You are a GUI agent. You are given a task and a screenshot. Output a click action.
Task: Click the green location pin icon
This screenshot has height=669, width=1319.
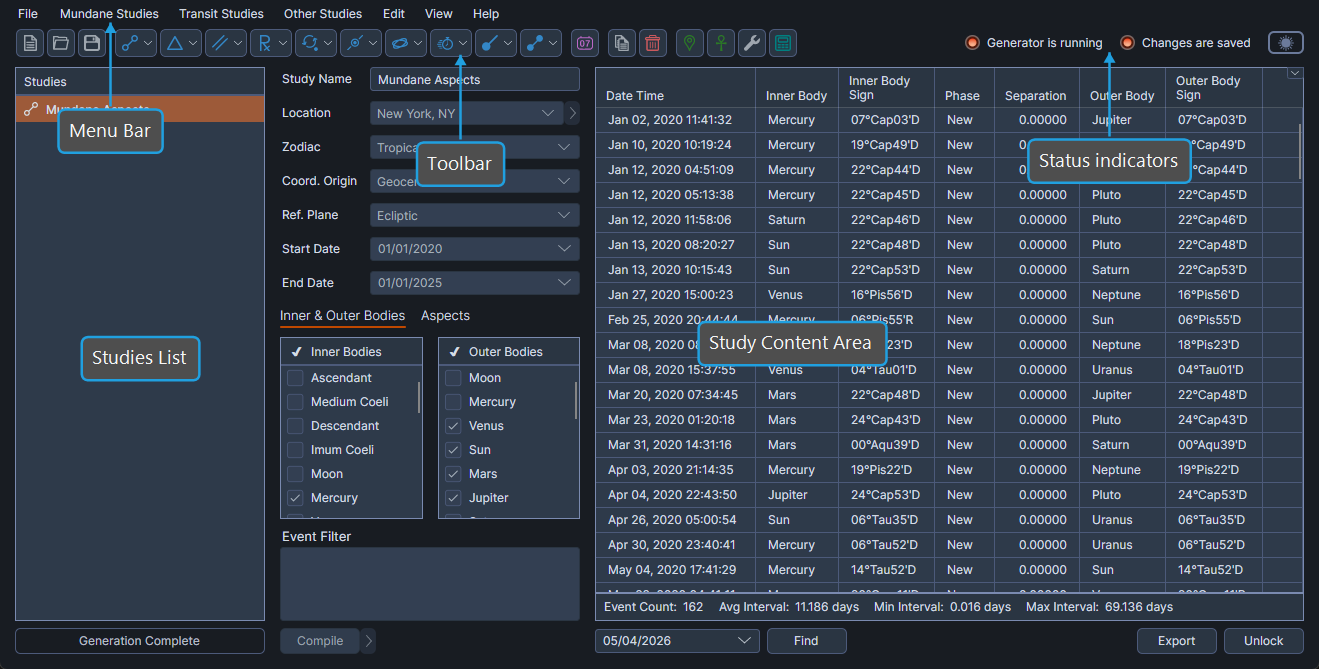pos(690,43)
